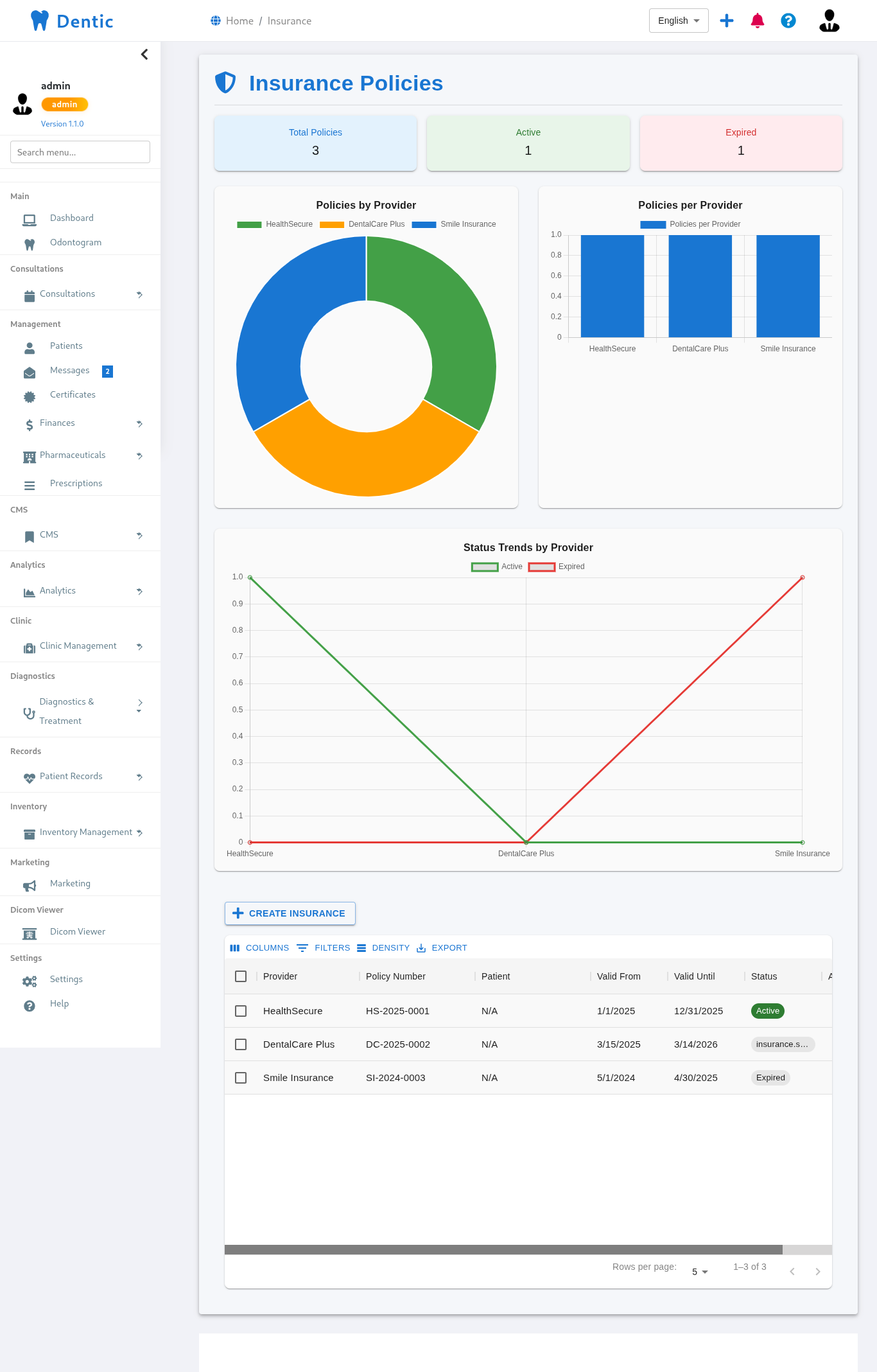Click the blue plus icon in header
877x1372 pixels.
[x=727, y=21]
